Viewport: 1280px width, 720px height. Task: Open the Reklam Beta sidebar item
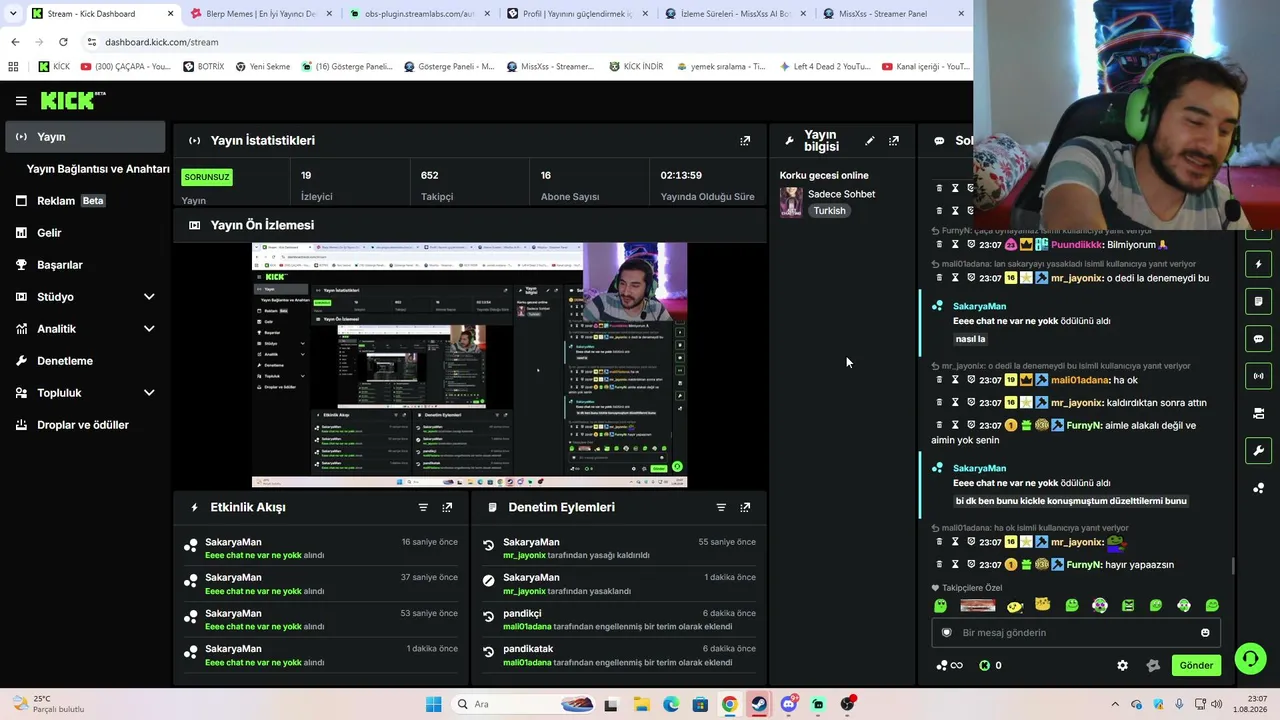[x=85, y=201]
